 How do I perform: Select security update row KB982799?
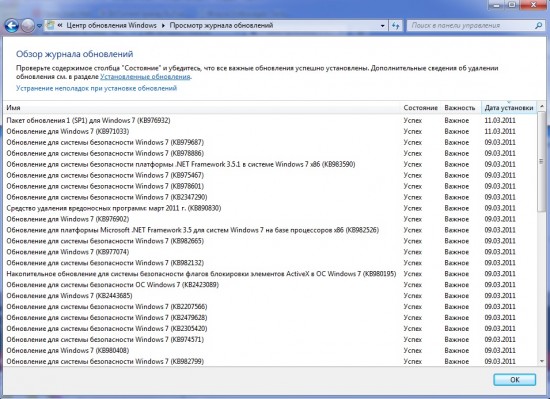click(270, 361)
